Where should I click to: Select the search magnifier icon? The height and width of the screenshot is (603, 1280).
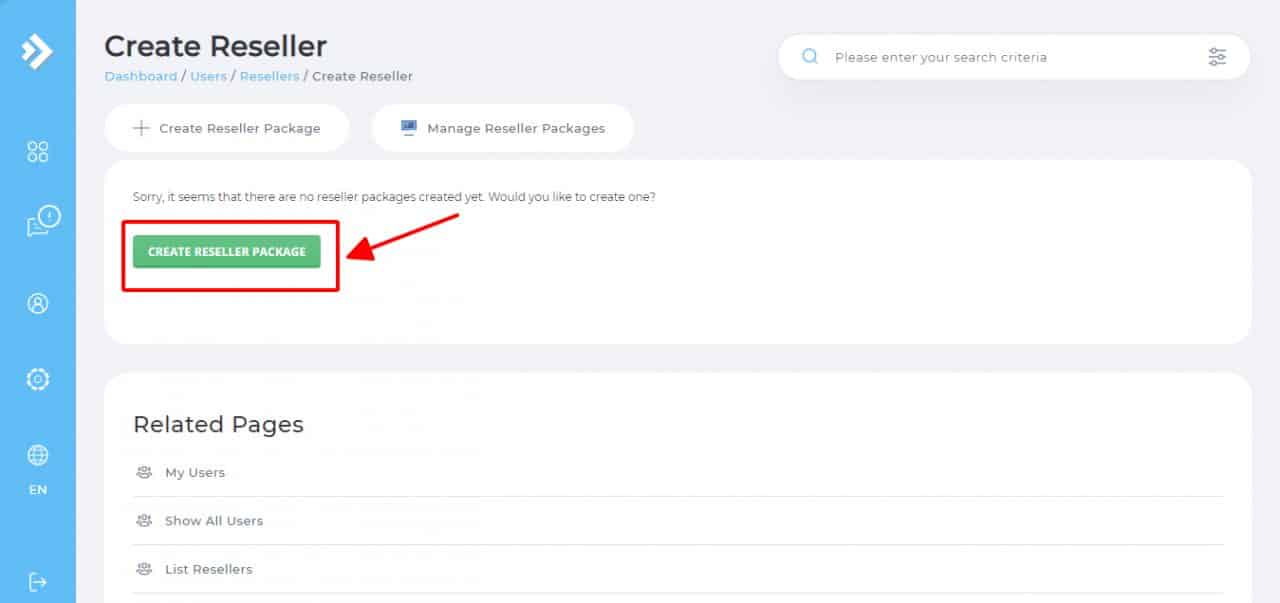pyautogui.click(x=810, y=56)
